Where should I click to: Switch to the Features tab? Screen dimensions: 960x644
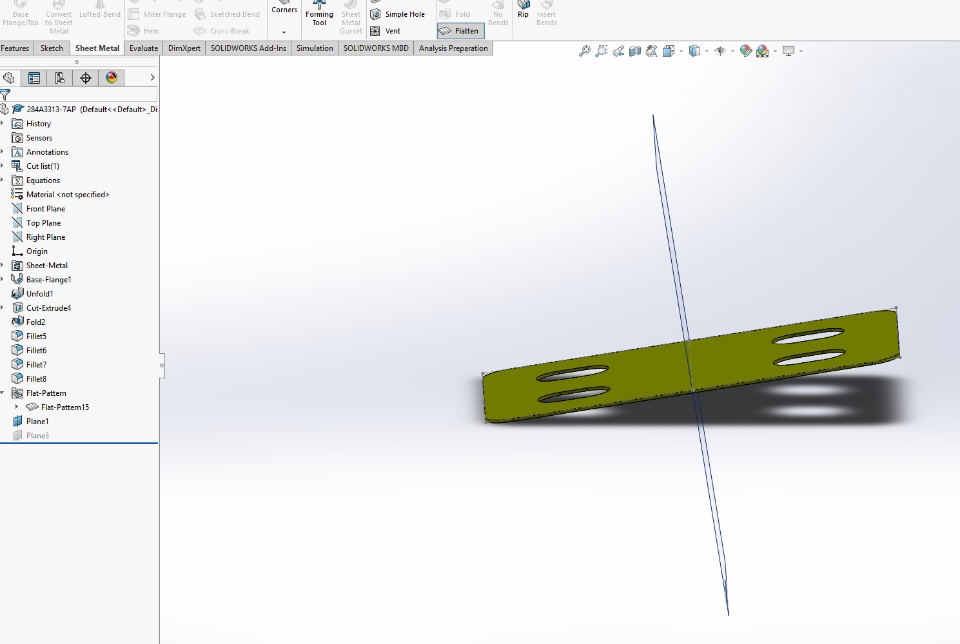(15, 48)
